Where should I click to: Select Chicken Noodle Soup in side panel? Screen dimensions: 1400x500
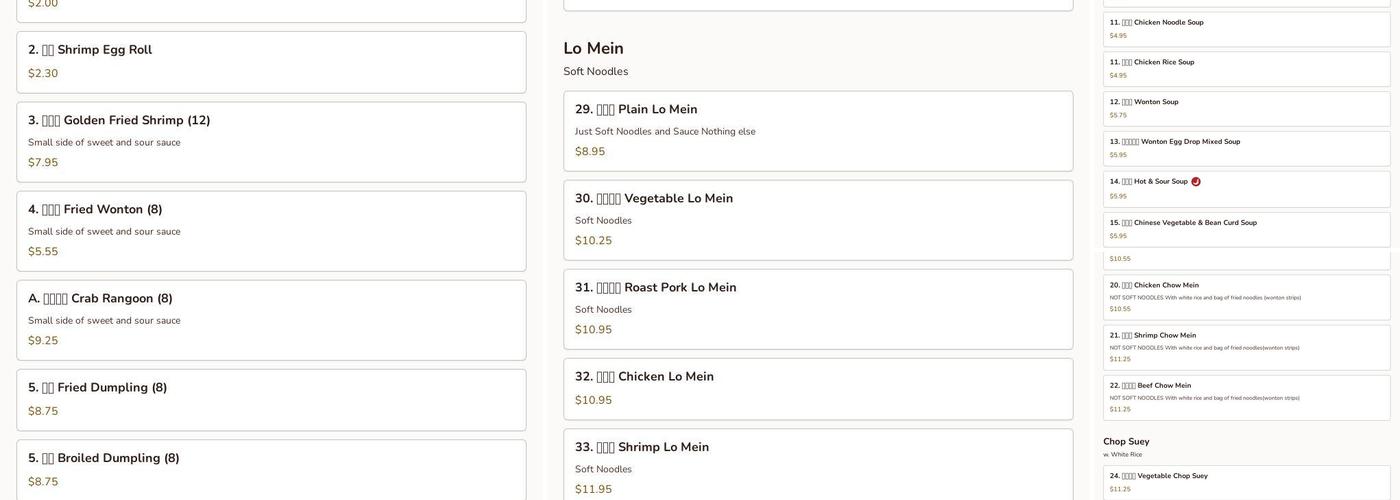point(1246,29)
